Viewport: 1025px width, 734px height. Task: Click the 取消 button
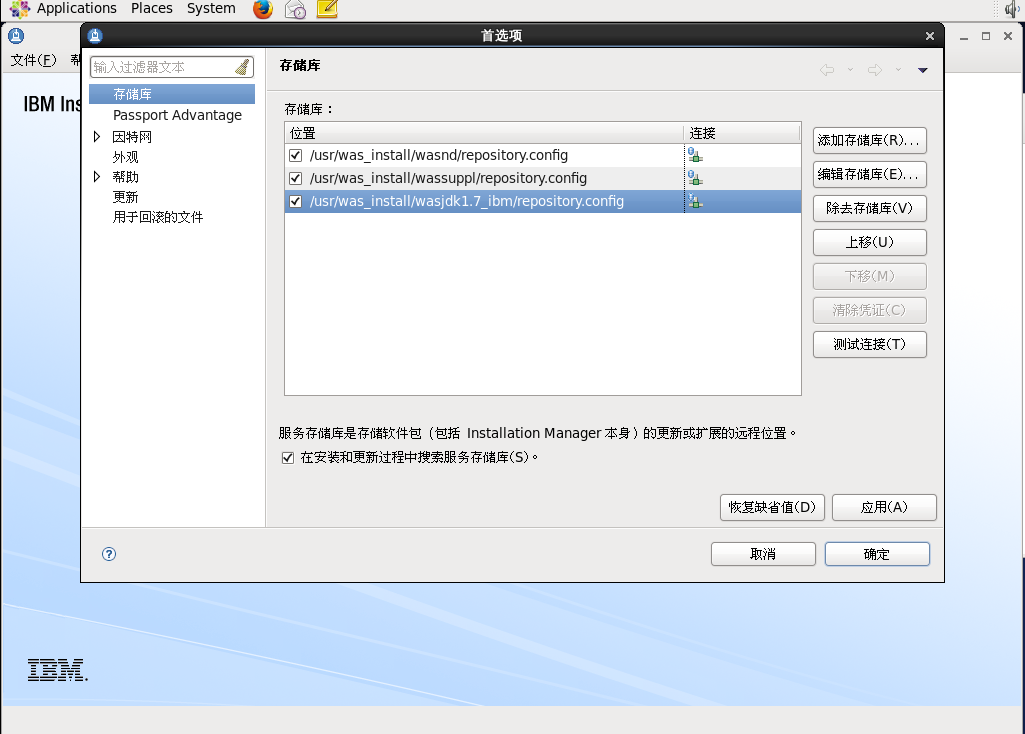[763, 554]
